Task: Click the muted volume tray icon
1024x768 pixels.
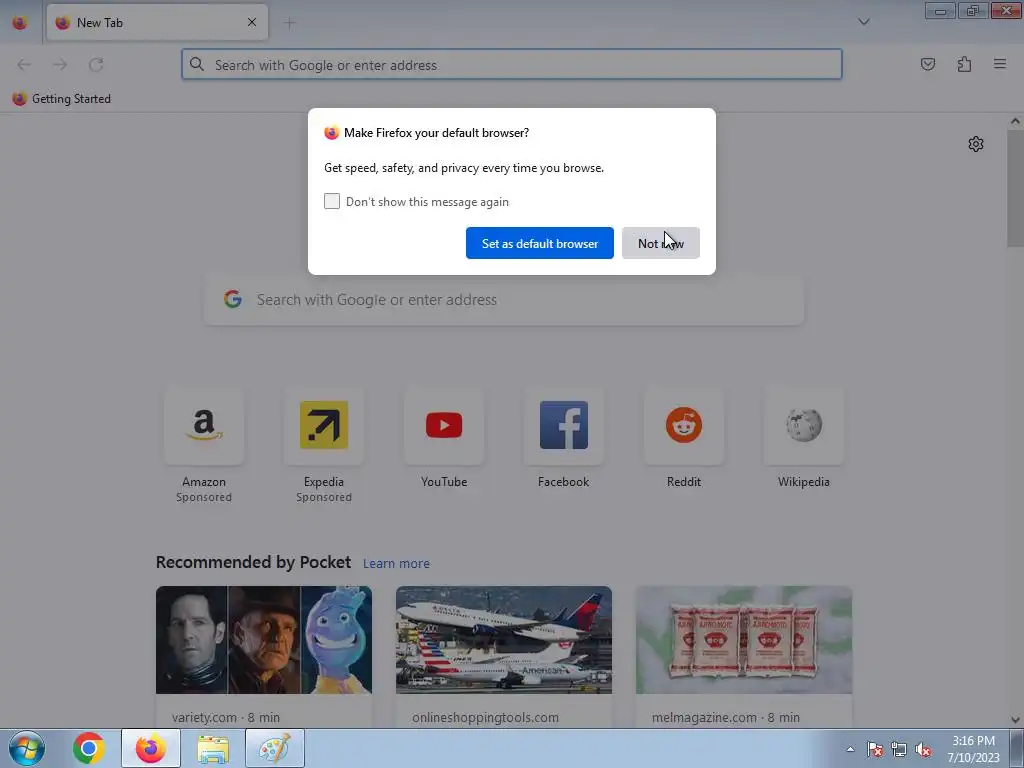Action: (923, 750)
